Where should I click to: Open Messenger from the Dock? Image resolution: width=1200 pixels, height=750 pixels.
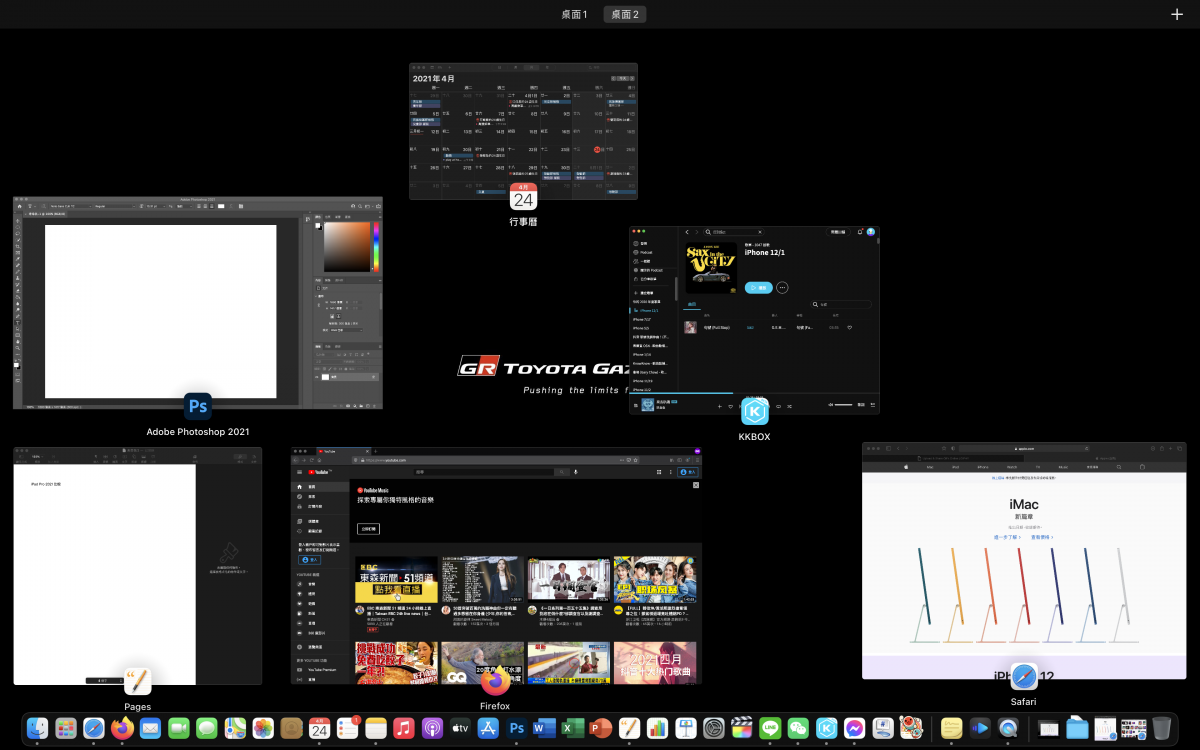854,729
